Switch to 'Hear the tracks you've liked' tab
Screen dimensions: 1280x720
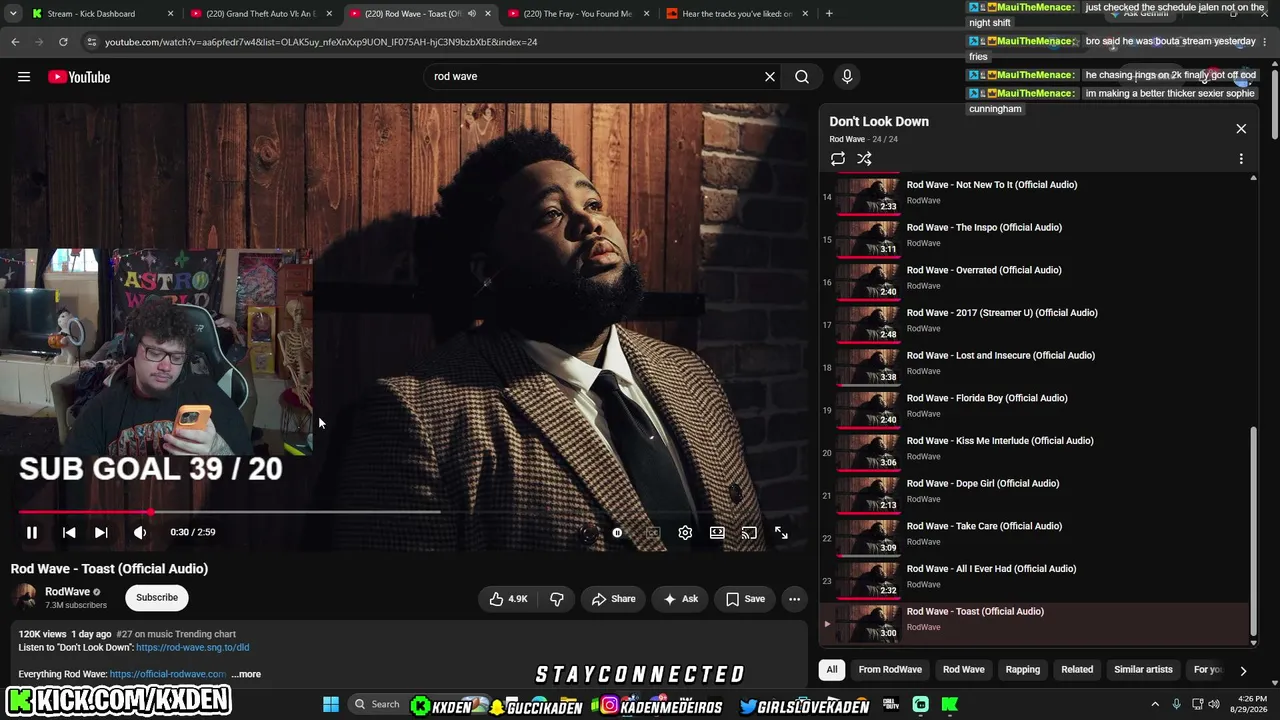[x=737, y=14]
